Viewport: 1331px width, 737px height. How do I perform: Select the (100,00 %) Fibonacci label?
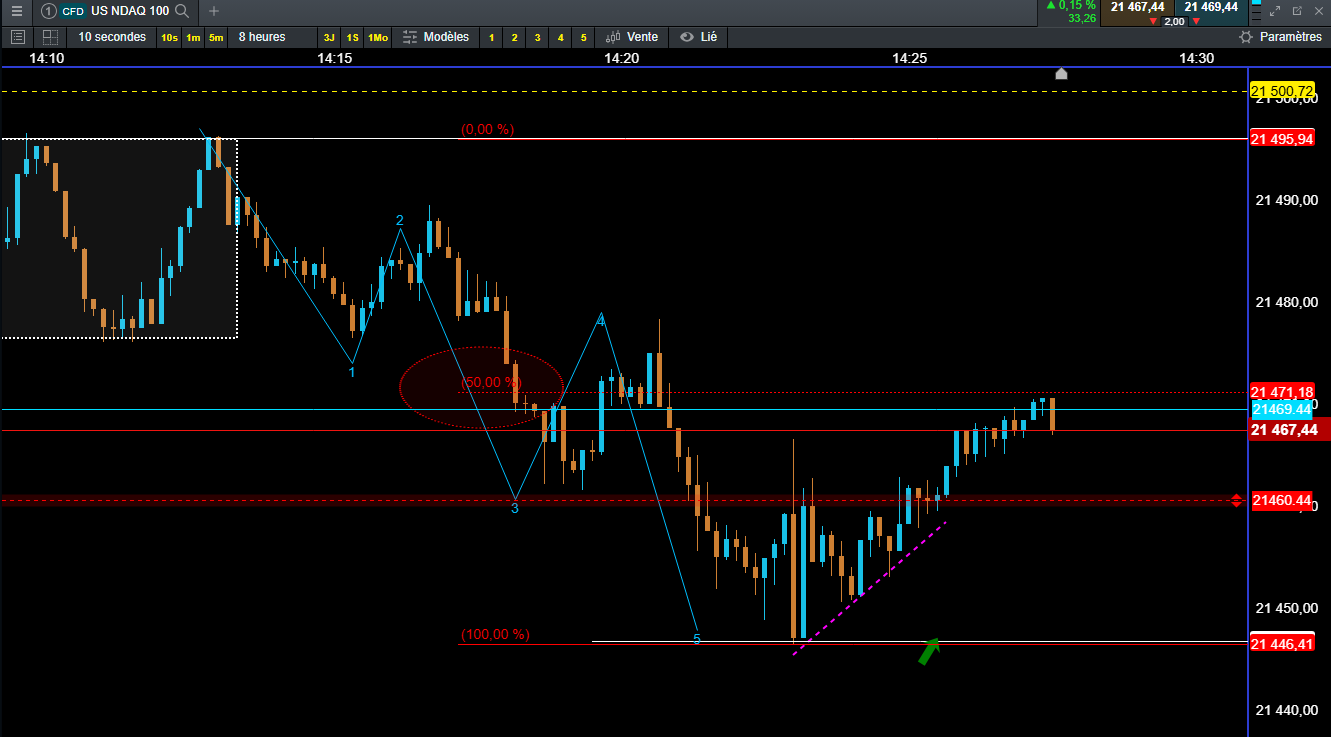[495, 634]
